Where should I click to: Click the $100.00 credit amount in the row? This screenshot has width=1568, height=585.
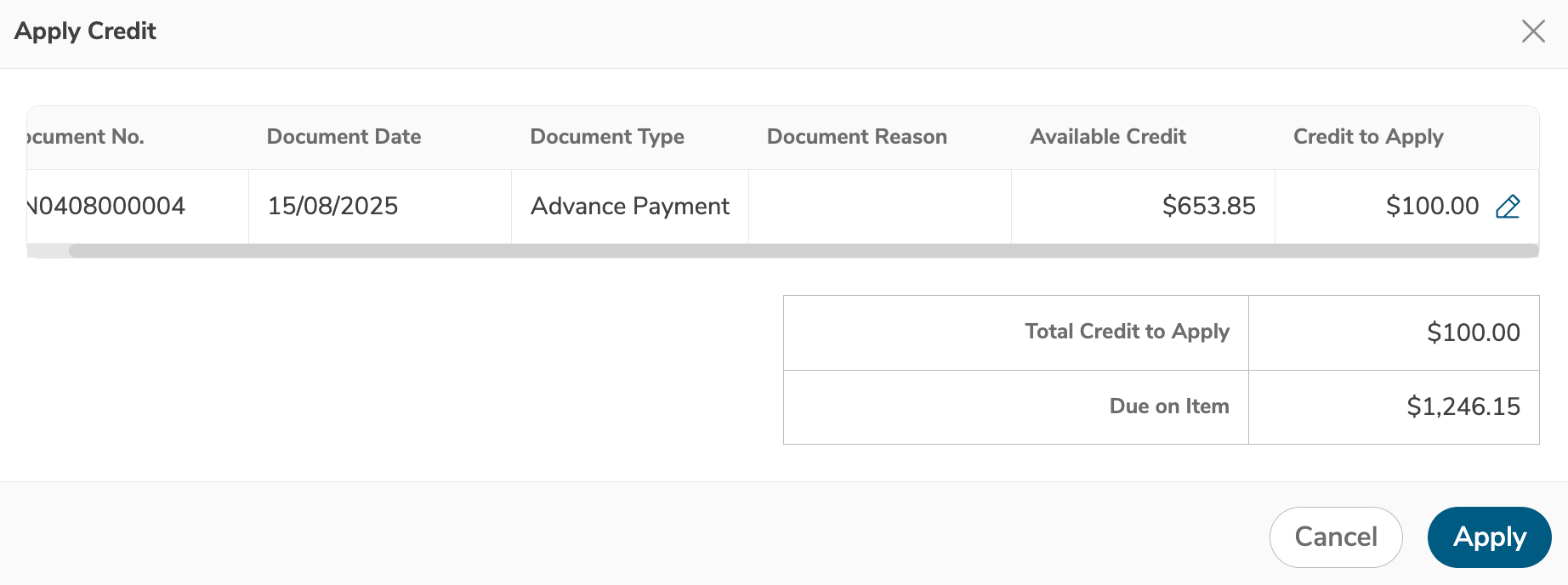(x=1431, y=207)
